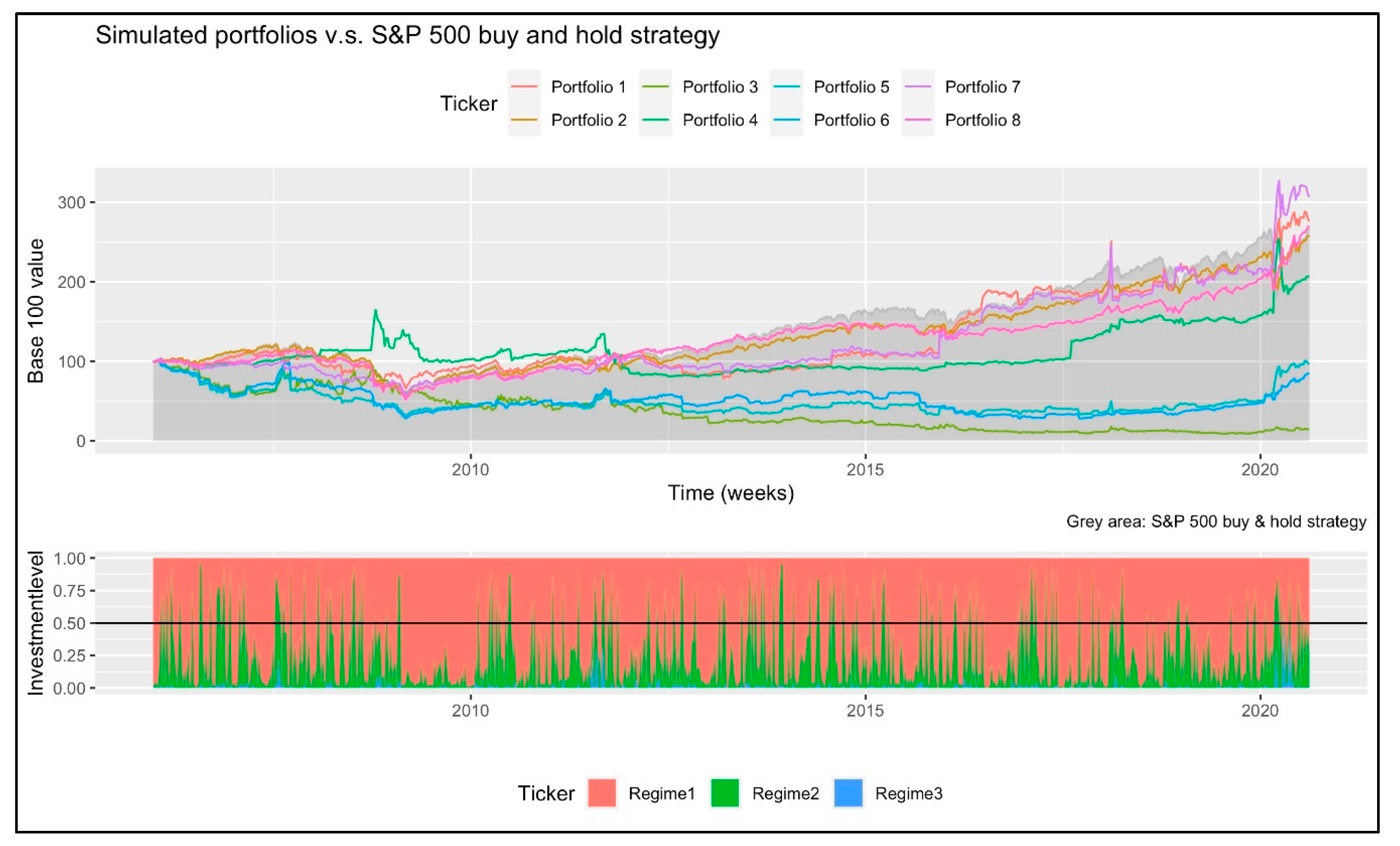This screenshot has height=846, width=1400.
Task: Click the Portfolio 1 legend line key
Action: [524, 87]
